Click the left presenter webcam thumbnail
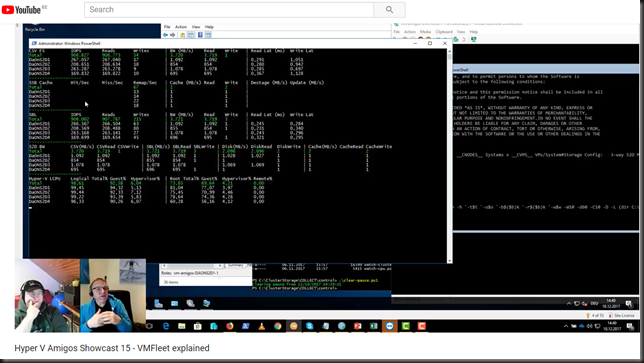This screenshot has height=363, width=644. pos(47,295)
